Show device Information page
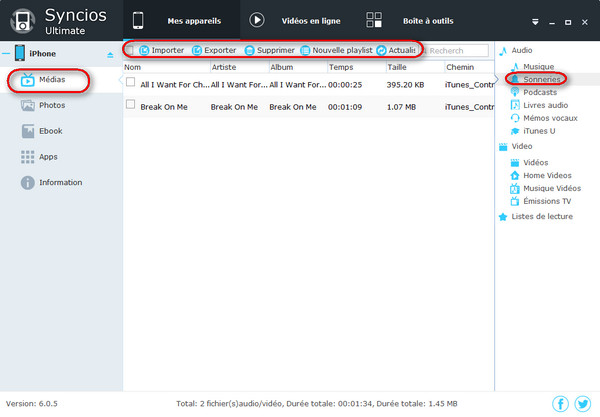Viewport: 600px width, 417px height. coord(58,183)
